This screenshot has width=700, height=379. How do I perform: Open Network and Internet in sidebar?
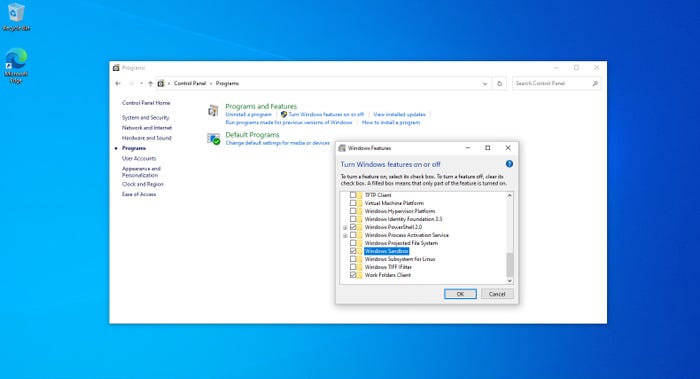pos(147,128)
